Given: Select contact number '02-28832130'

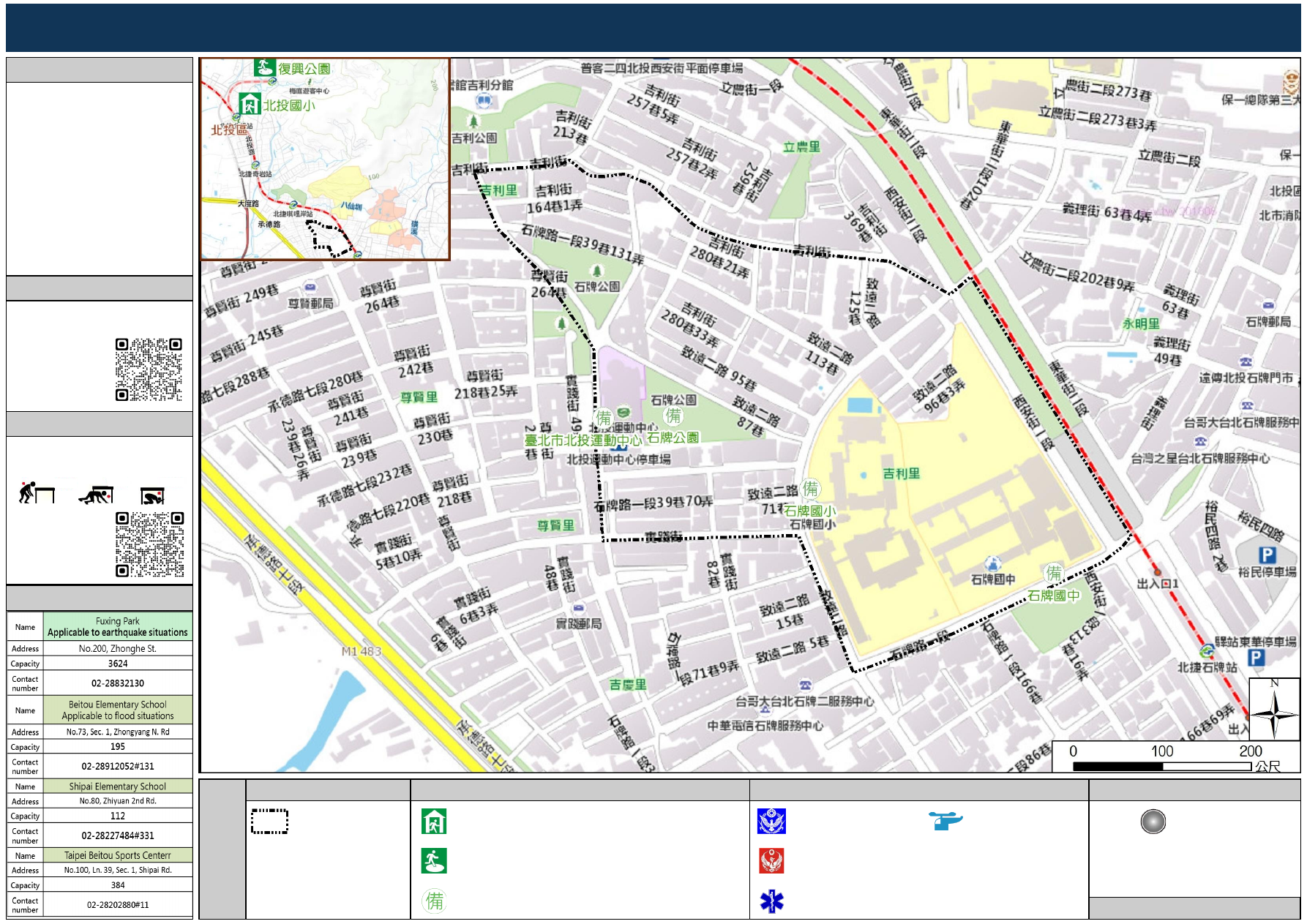Looking at the screenshot, I should [x=118, y=683].
